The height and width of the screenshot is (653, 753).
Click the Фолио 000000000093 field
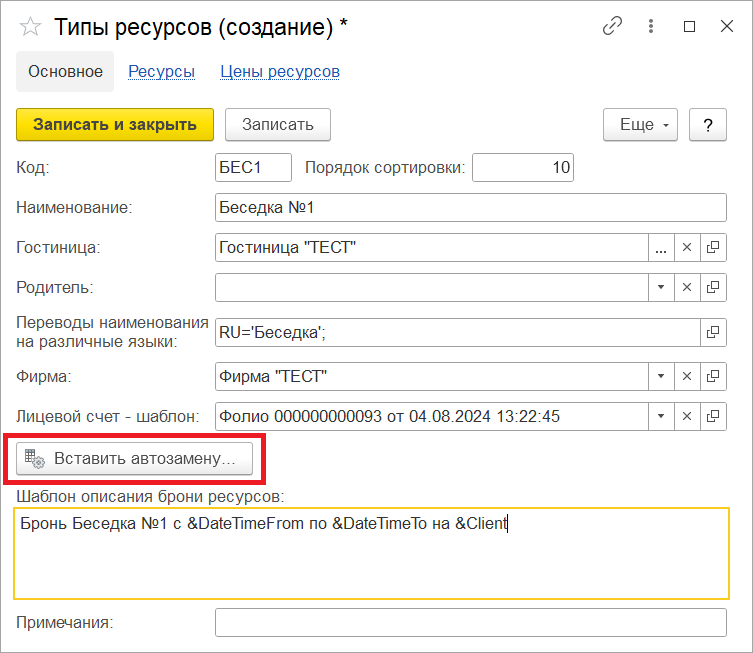pyautogui.click(x=431, y=416)
